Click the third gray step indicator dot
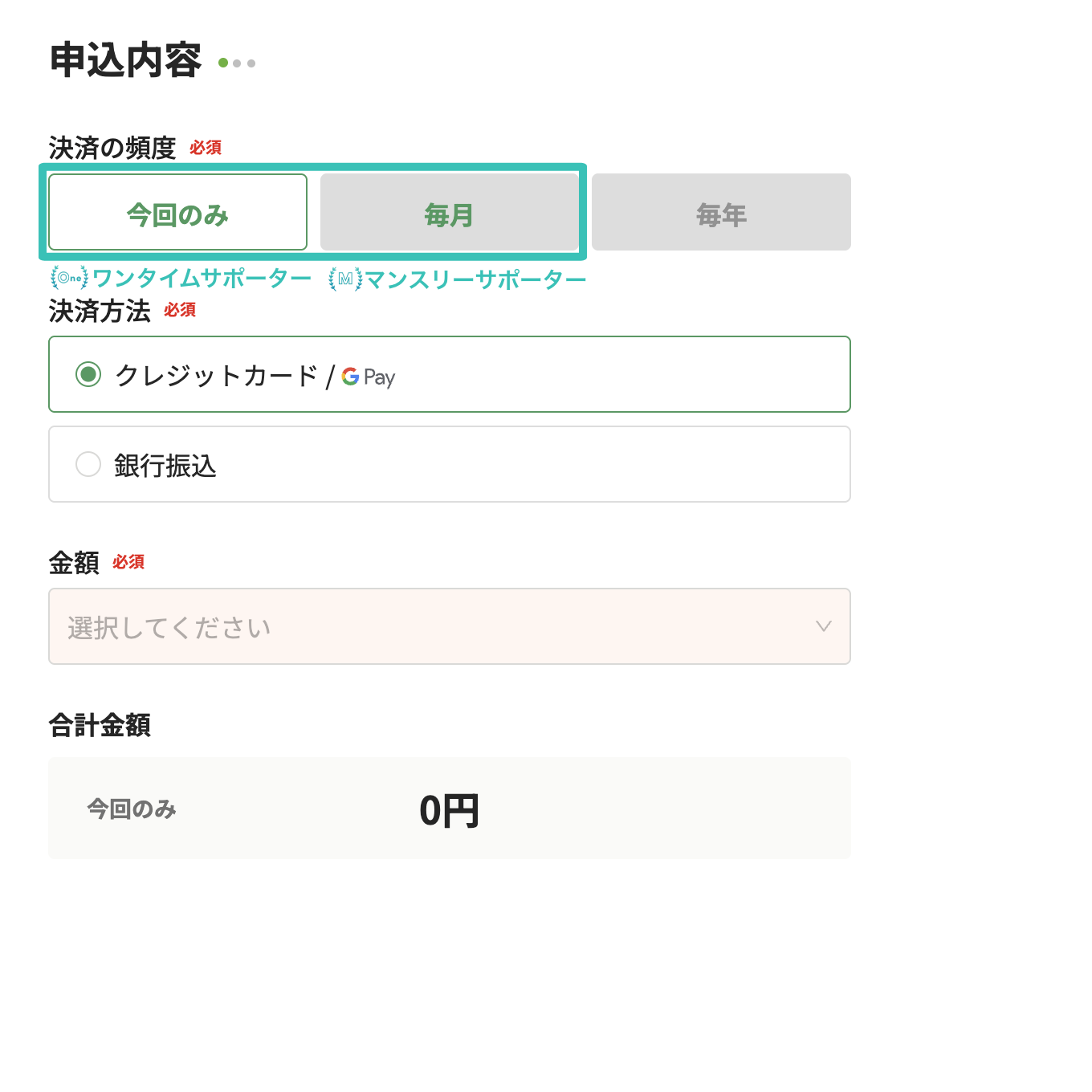Image resolution: width=1092 pixels, height=1092 pixels. 251,63
